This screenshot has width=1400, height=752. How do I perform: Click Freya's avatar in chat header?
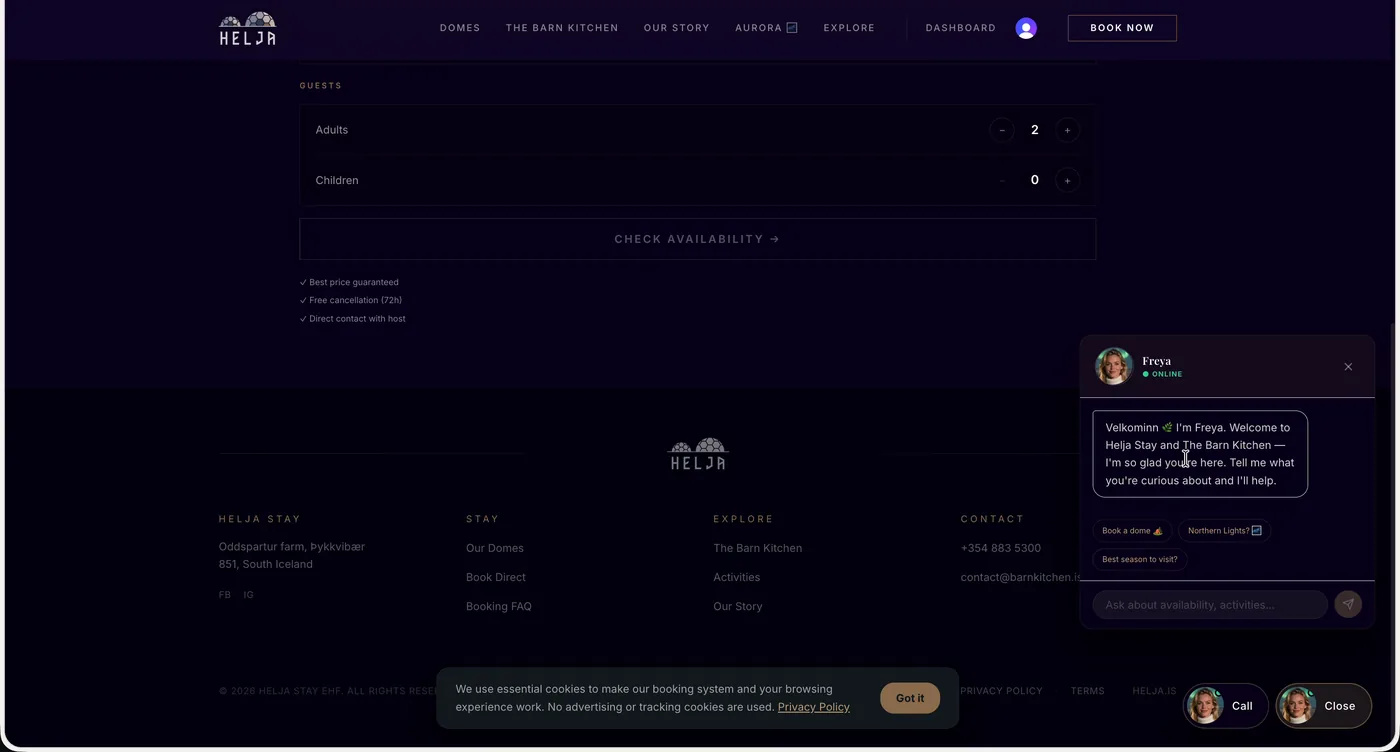pyautogui.click(x=1113, y=366)
